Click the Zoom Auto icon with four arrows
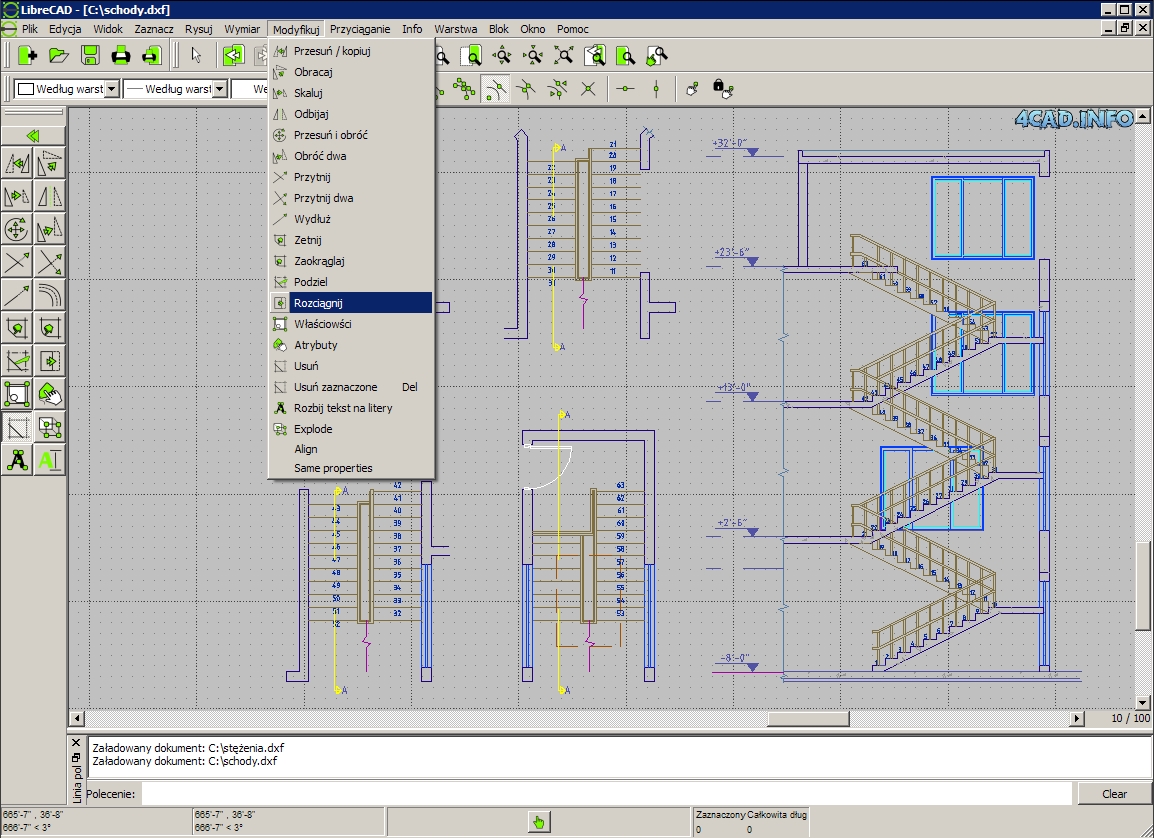This screenshot has height=838, width=1154. [564, 55]
